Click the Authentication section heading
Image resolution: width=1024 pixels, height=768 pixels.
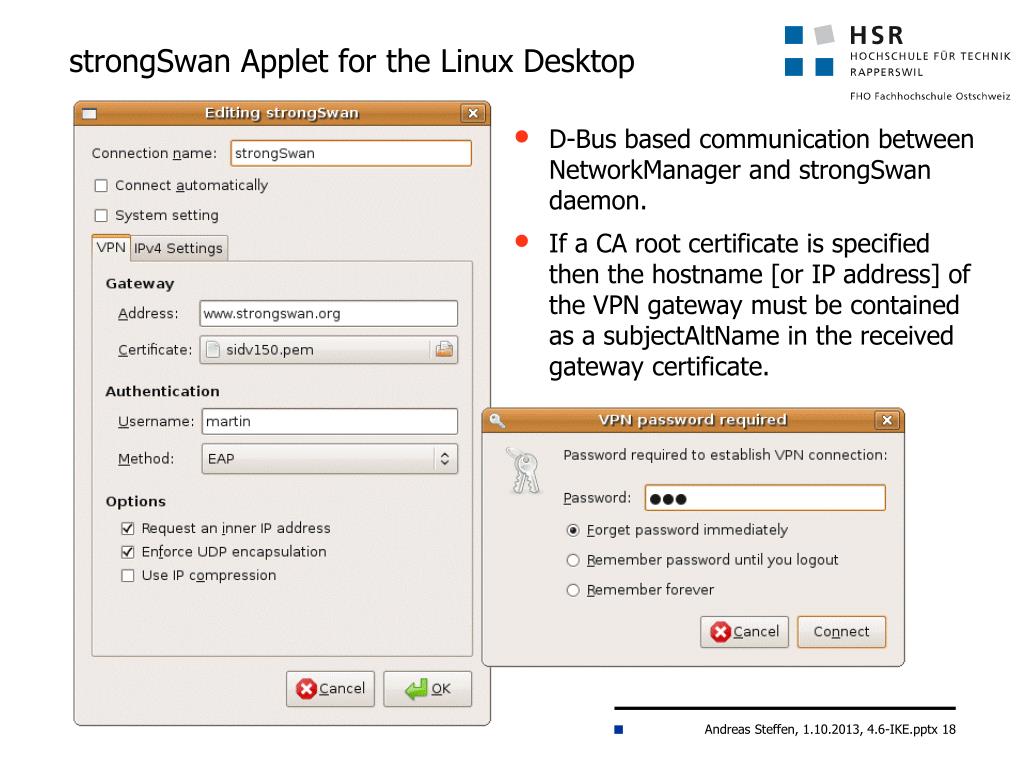pyautogui.click(x=163, y=391)
